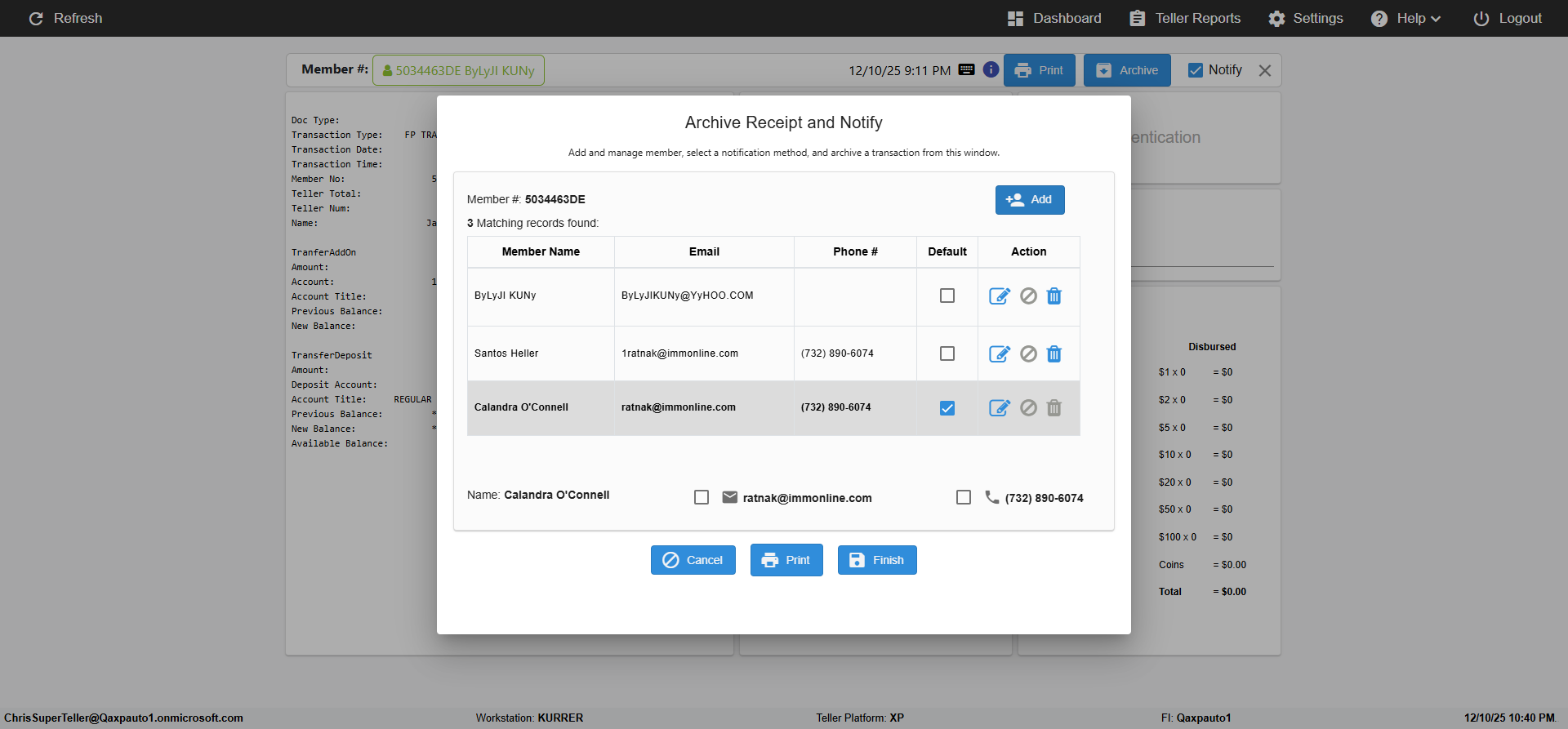Finish archiving the receipt

(x=877, y=560)
